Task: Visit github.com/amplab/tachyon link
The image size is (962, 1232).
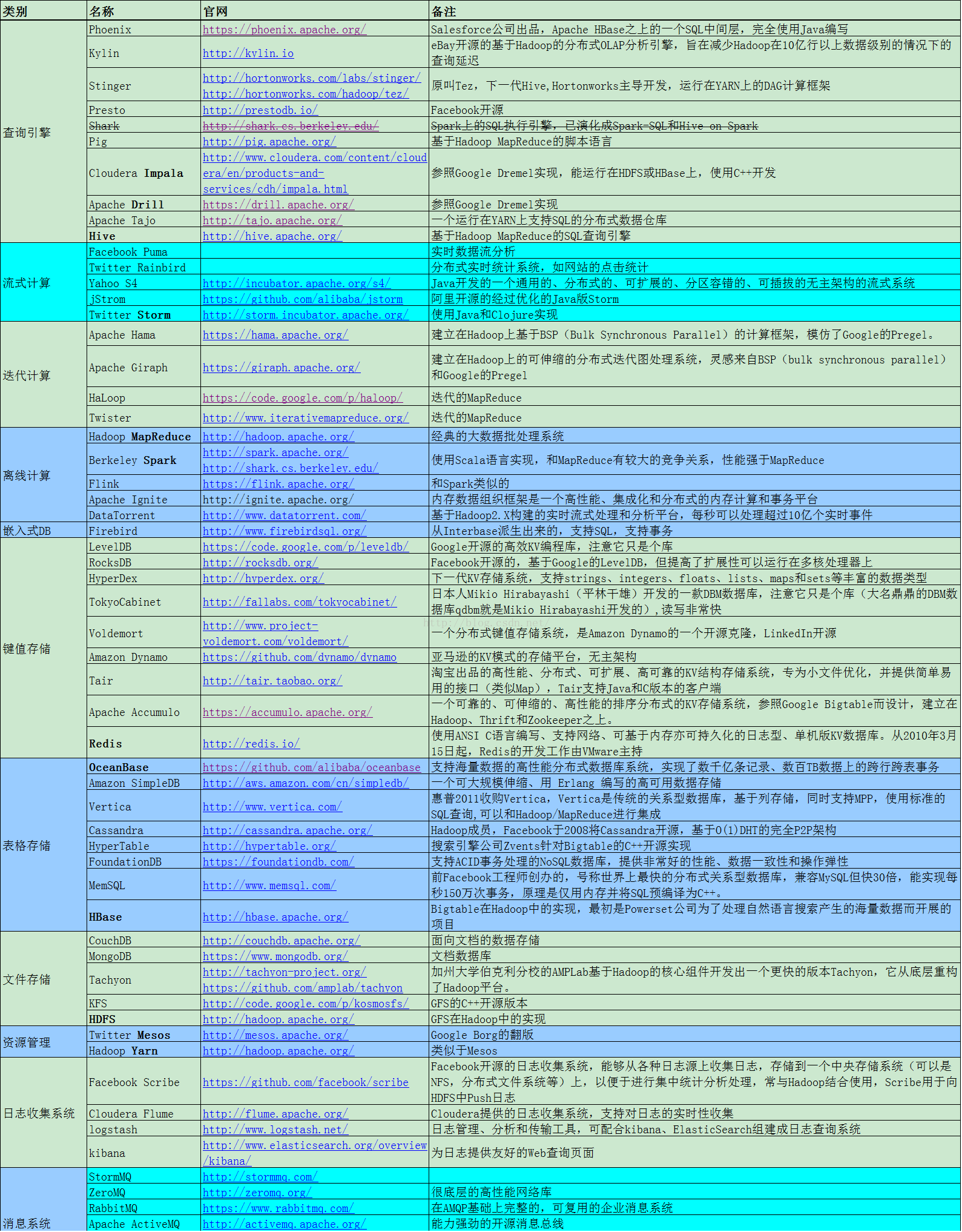Action: 303,987
